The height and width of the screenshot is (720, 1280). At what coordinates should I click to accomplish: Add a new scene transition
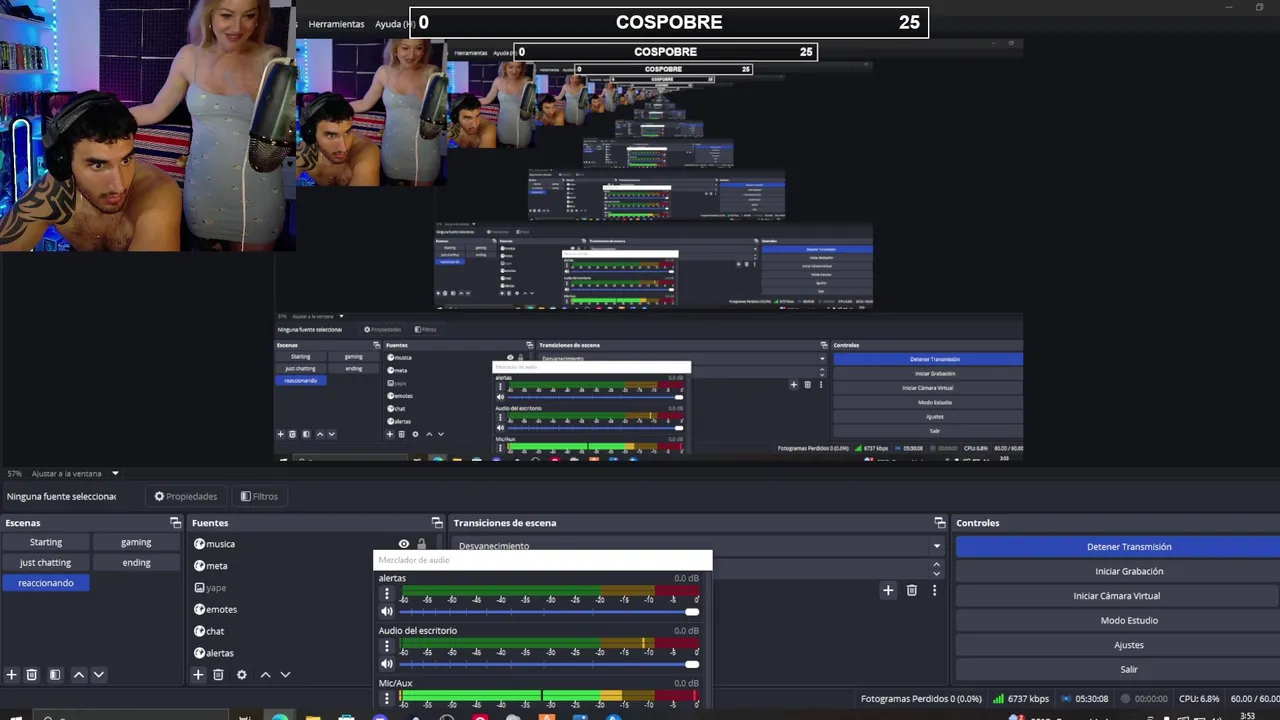tap(888, 590)
